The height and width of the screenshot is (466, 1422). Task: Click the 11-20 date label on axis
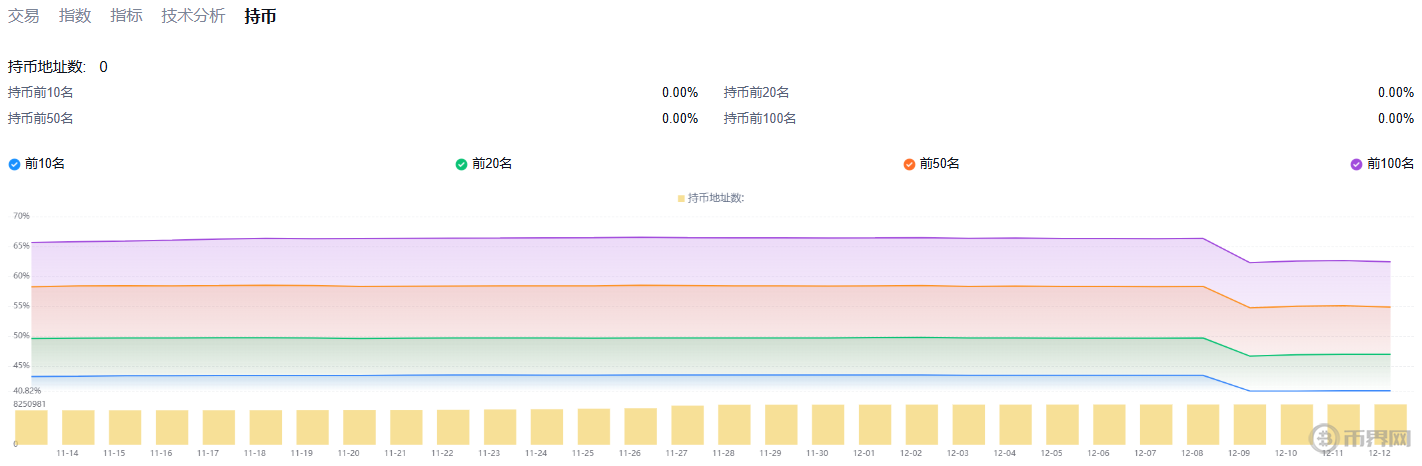tap(348, 453)
